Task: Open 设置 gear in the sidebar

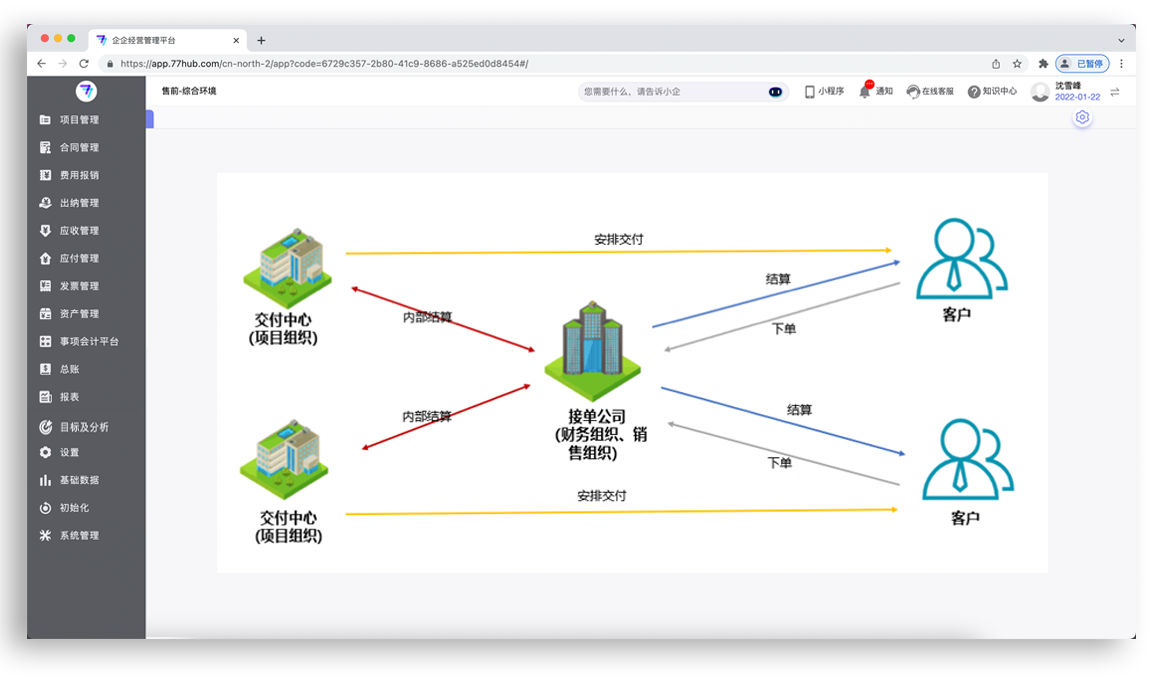Action: coord(45,452)
